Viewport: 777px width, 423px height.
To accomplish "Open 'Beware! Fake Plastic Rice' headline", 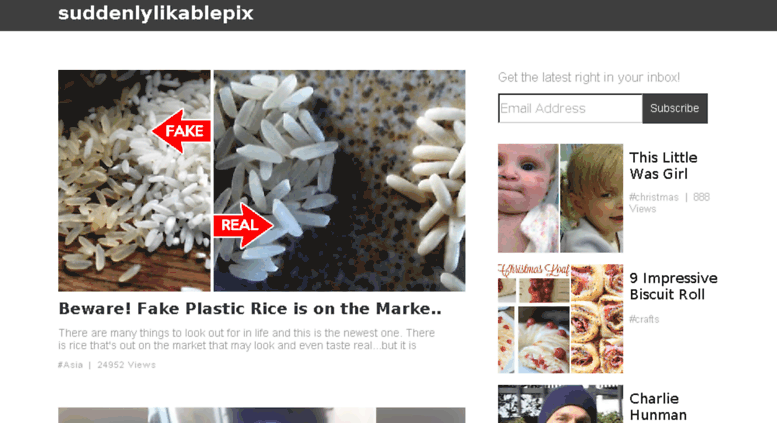I will coord(250,309).
